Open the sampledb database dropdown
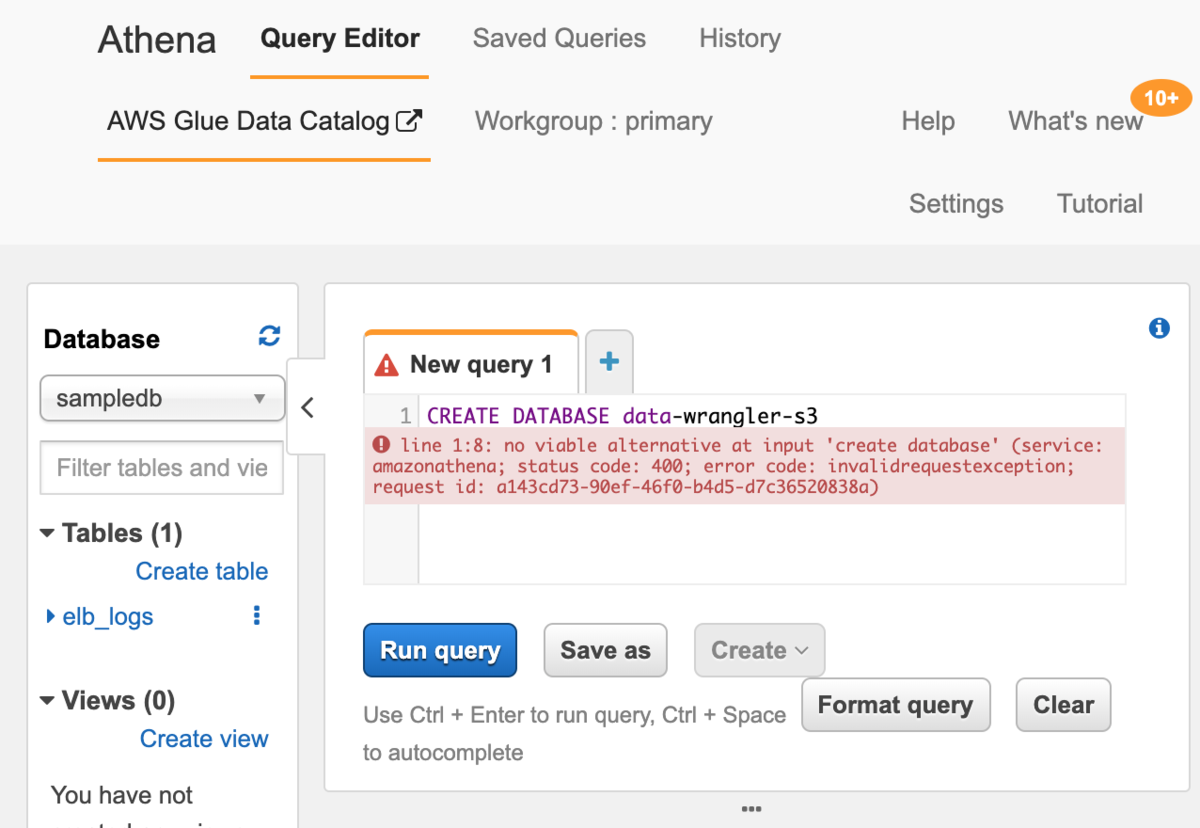This screenshot has height=828, width=1200. click(162, 399)
